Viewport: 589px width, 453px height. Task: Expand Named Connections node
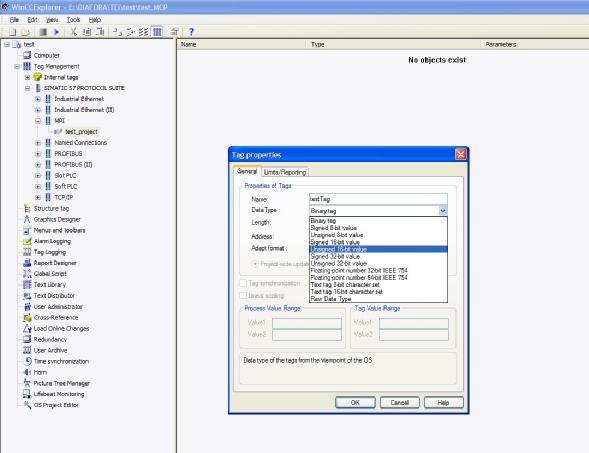coord(38,143)
